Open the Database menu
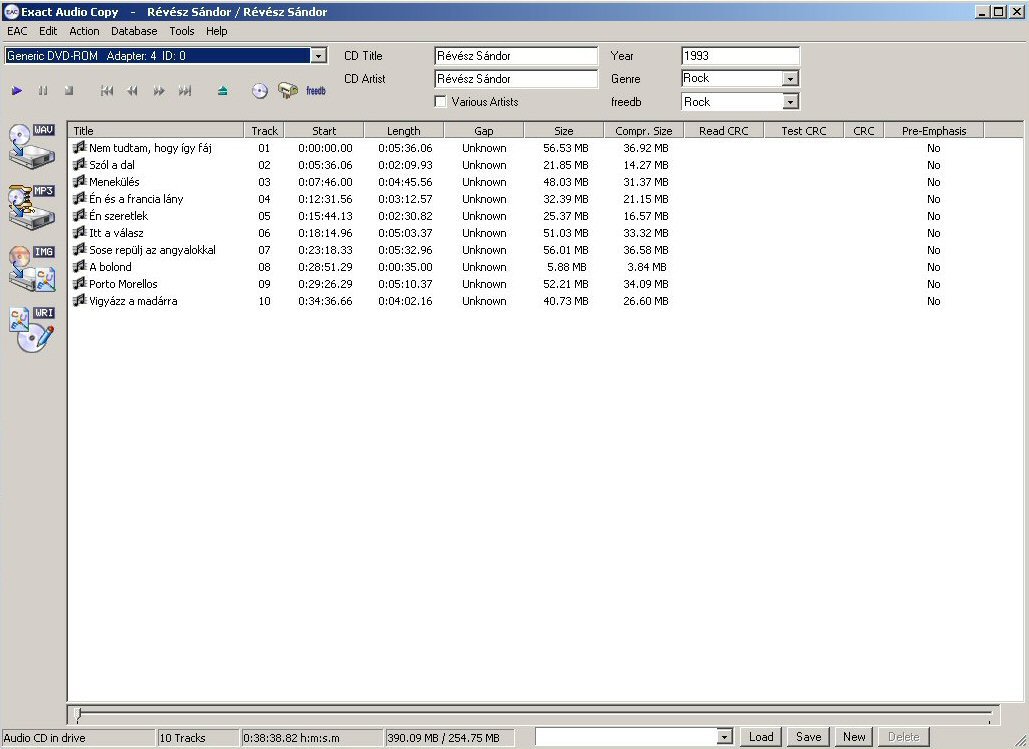1029x749 pixels. click(x=134, y=31)
